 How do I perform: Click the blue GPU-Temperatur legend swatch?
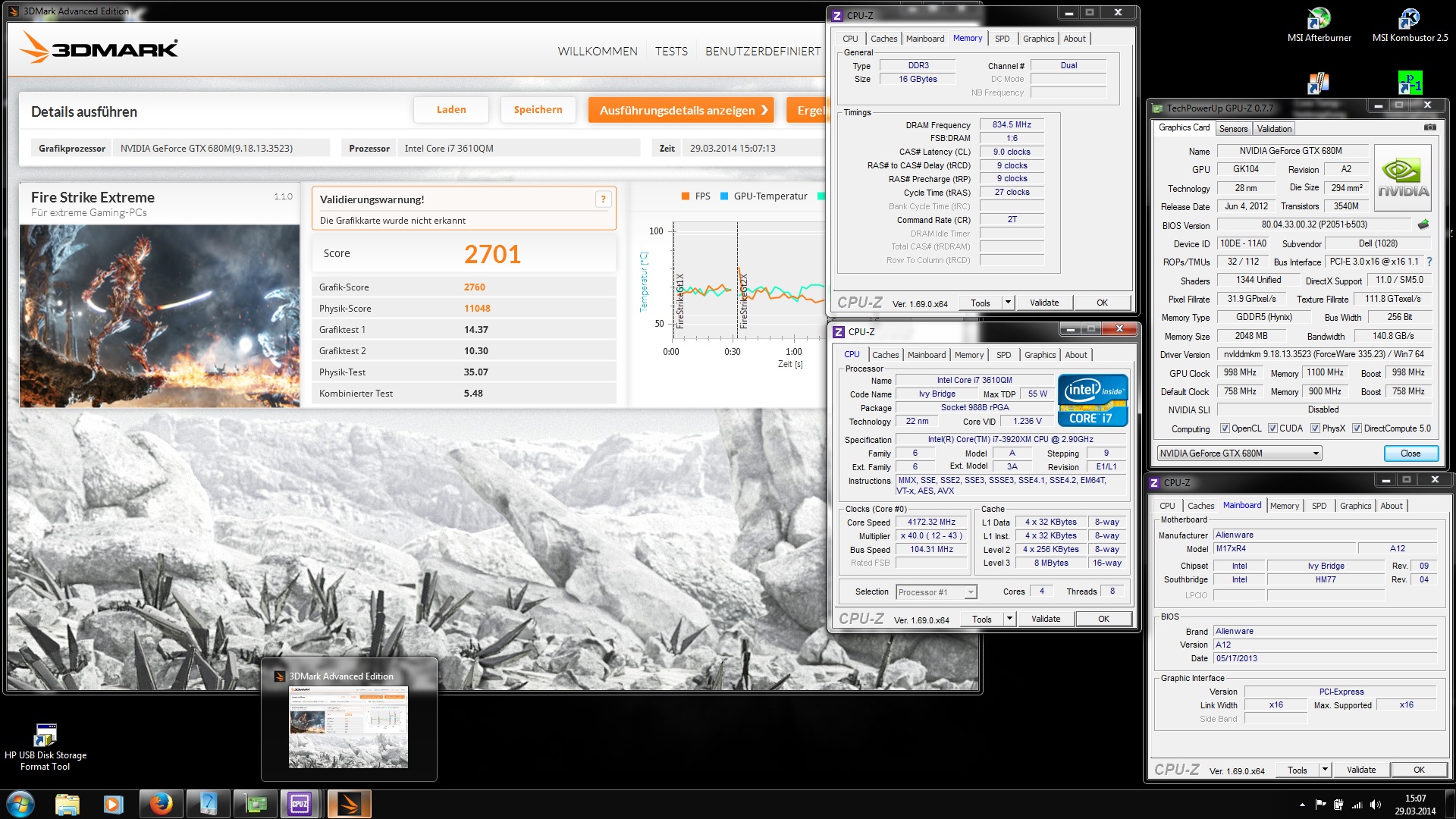[x=724, y=196]
